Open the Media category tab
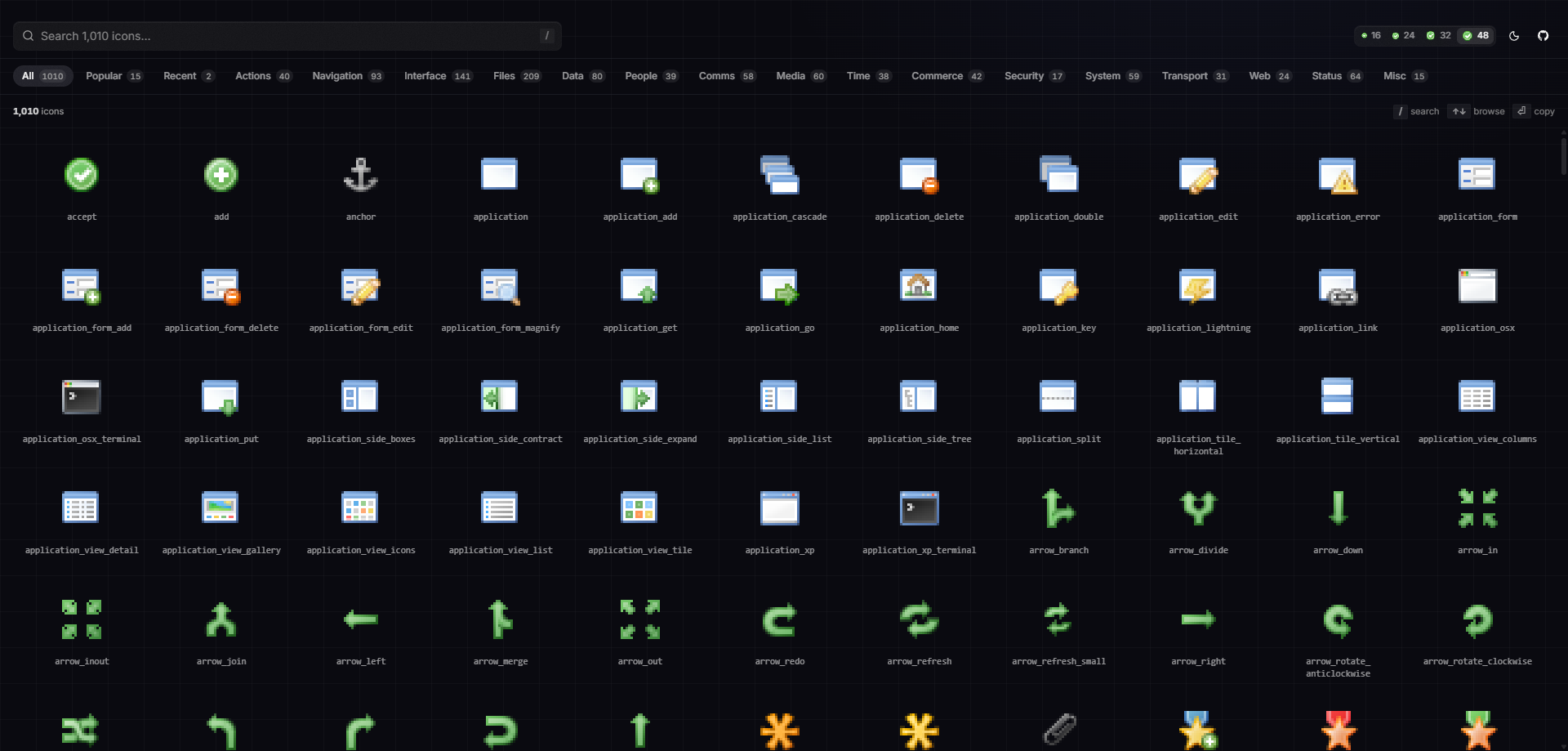The image size is (1568, 751). click(800, 76)
